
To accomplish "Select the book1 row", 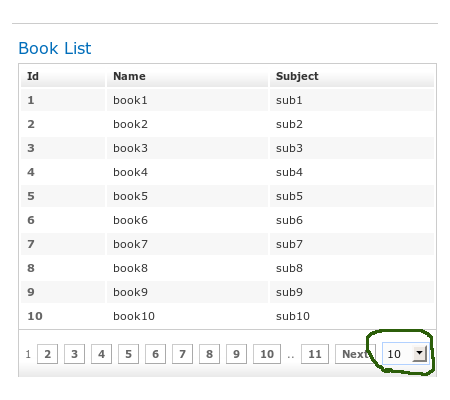I will (227, 100).
